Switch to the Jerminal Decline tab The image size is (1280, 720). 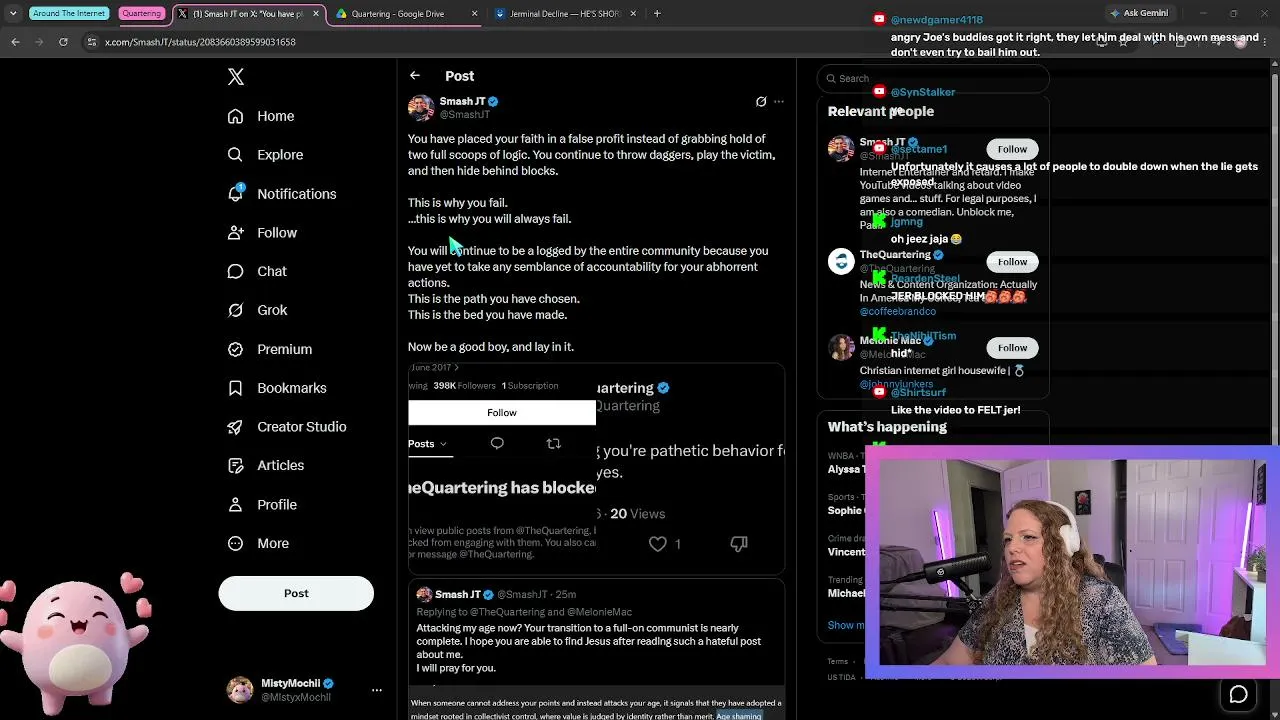pos(565,14)
